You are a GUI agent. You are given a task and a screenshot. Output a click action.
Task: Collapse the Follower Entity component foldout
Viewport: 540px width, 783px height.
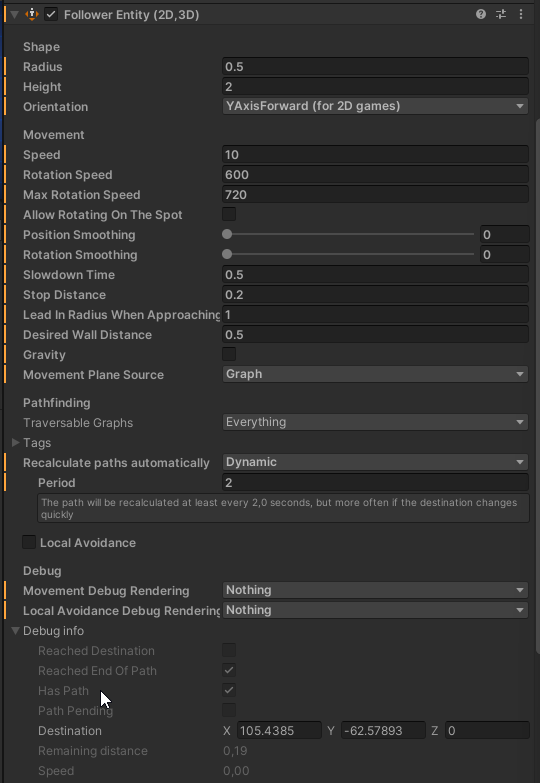click(14, 14)
